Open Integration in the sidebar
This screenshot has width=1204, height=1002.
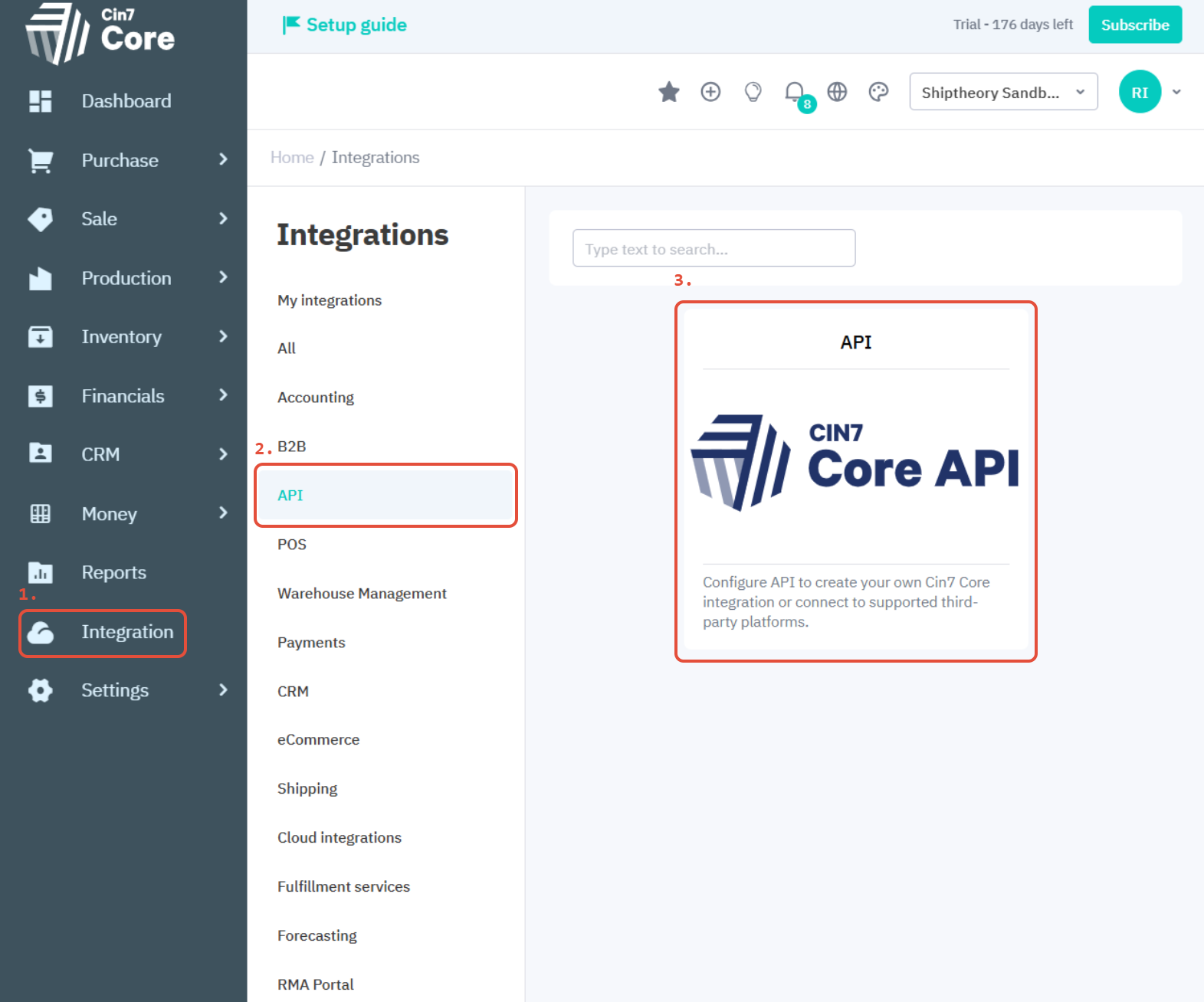pos(127,632)
